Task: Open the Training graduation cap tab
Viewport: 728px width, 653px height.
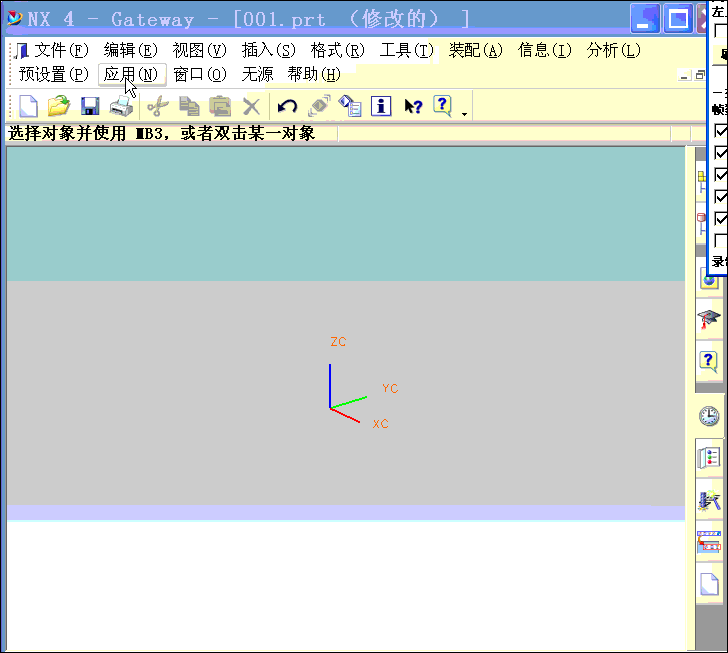Action: (708, 319)
